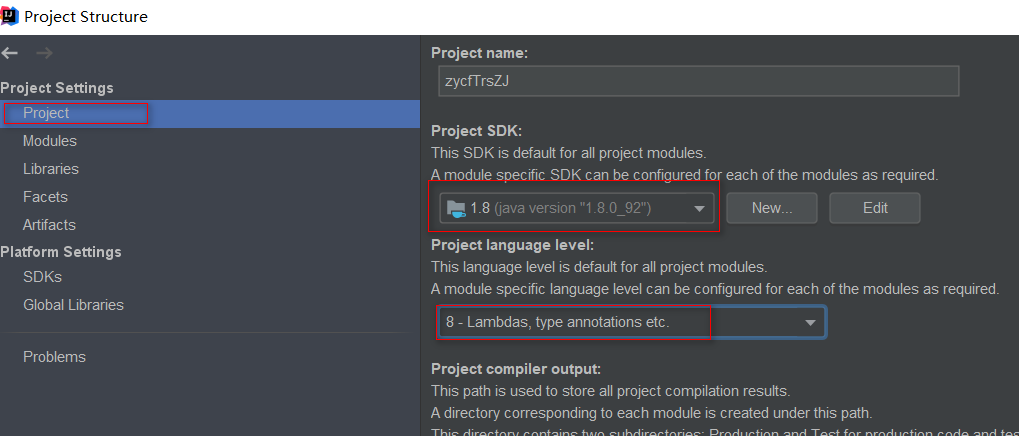The height and width of the screenshot is (436, 1019).
Task: Switch to the Libraries section
Action: 51,169
